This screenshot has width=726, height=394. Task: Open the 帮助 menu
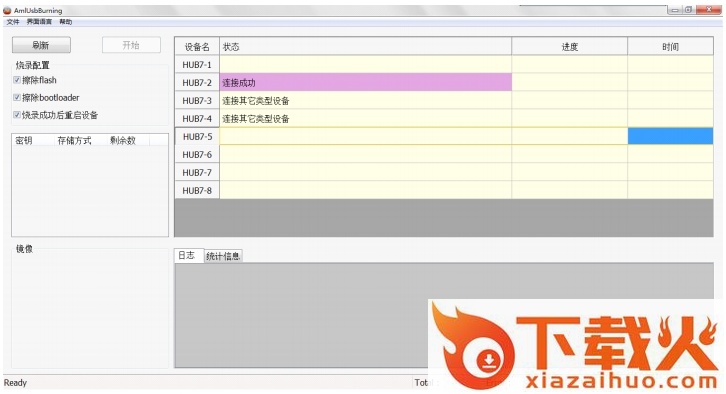pyautogui.click(x=66, y=22)
